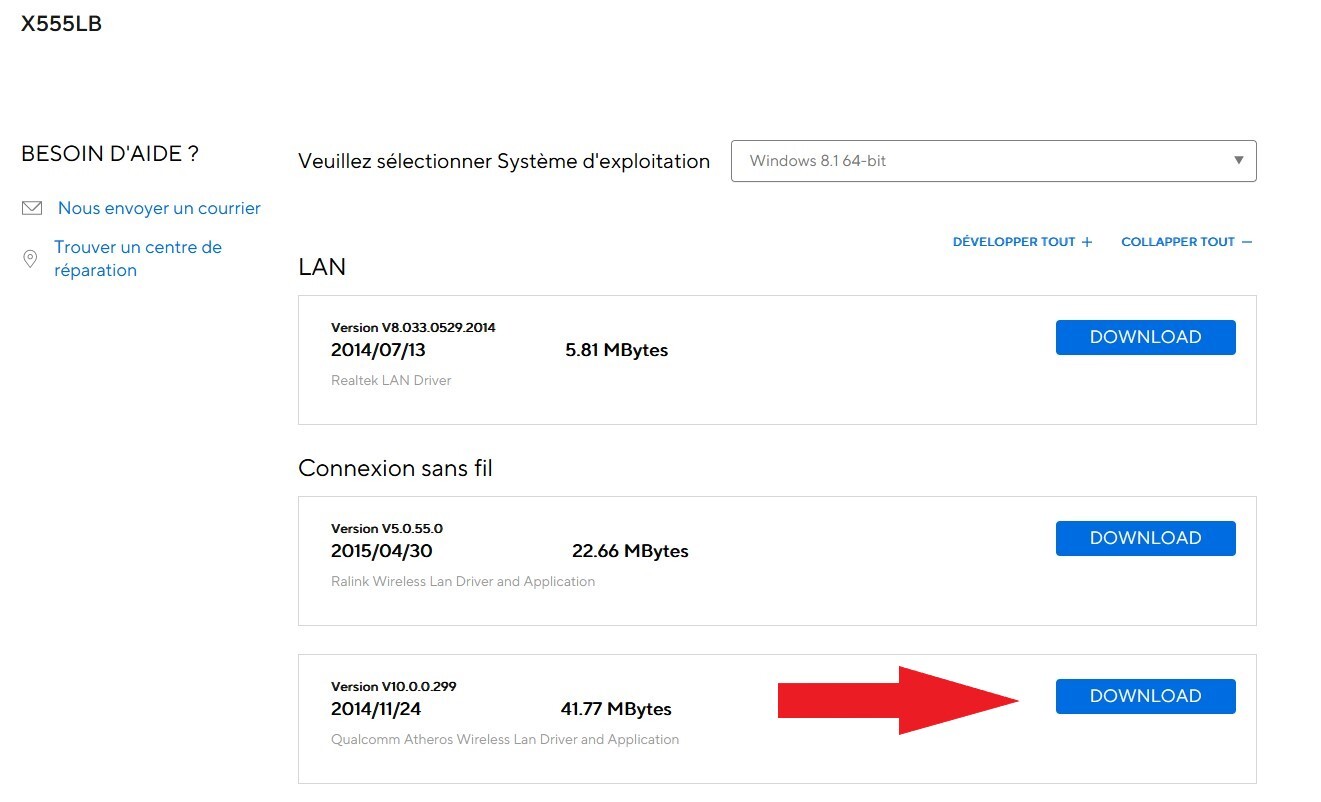Open the Nous envoyer un courrier link
The image size is (1321, 802).
click(159, 208)
